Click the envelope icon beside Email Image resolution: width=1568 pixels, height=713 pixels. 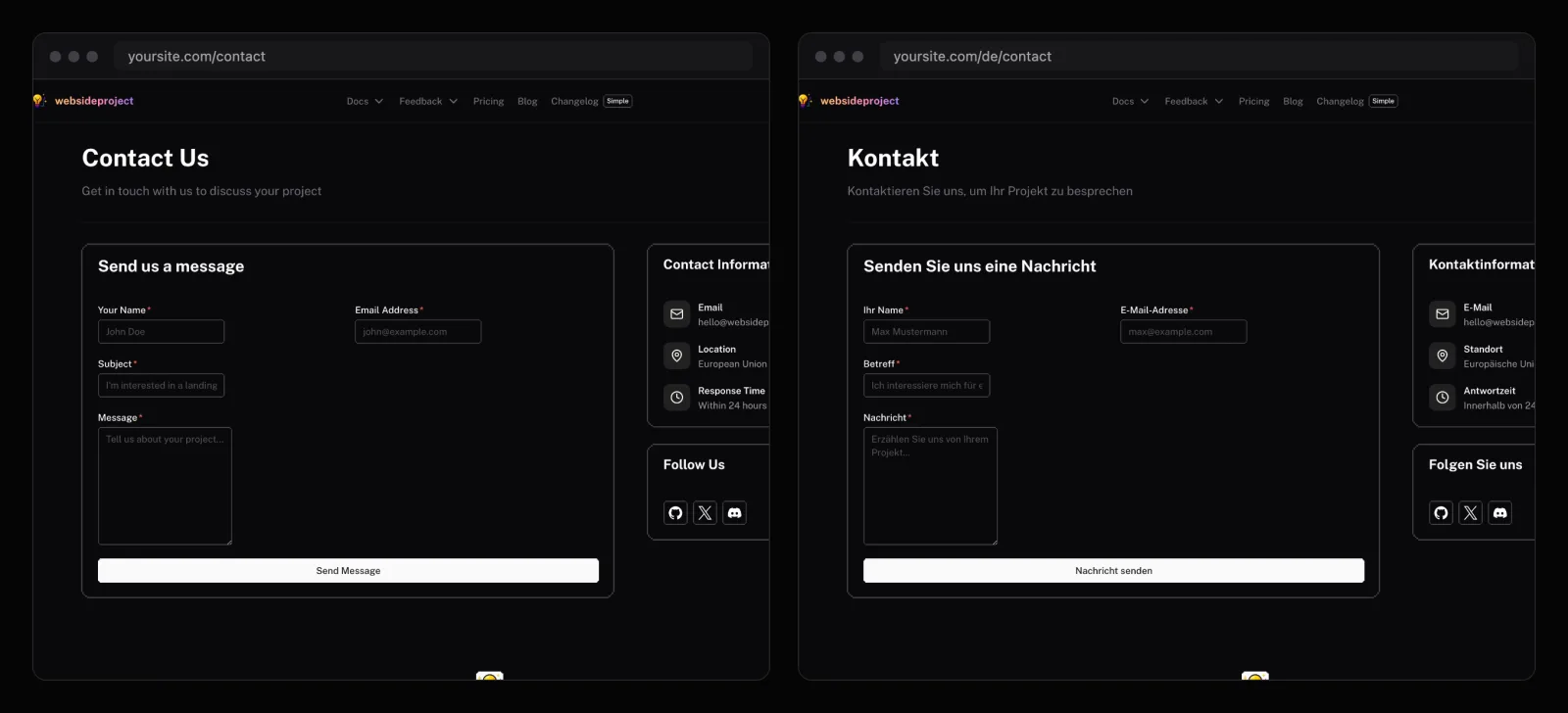coord(676,314)
